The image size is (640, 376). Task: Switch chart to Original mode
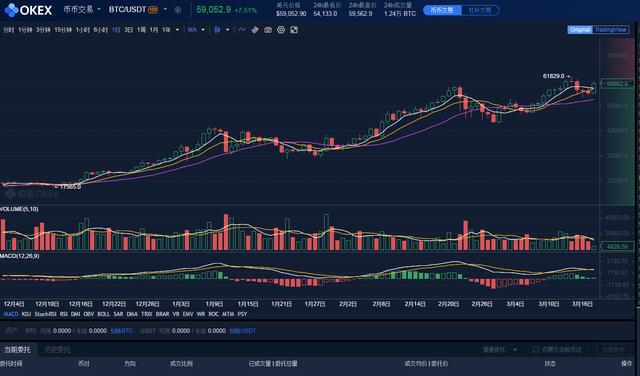580,30
